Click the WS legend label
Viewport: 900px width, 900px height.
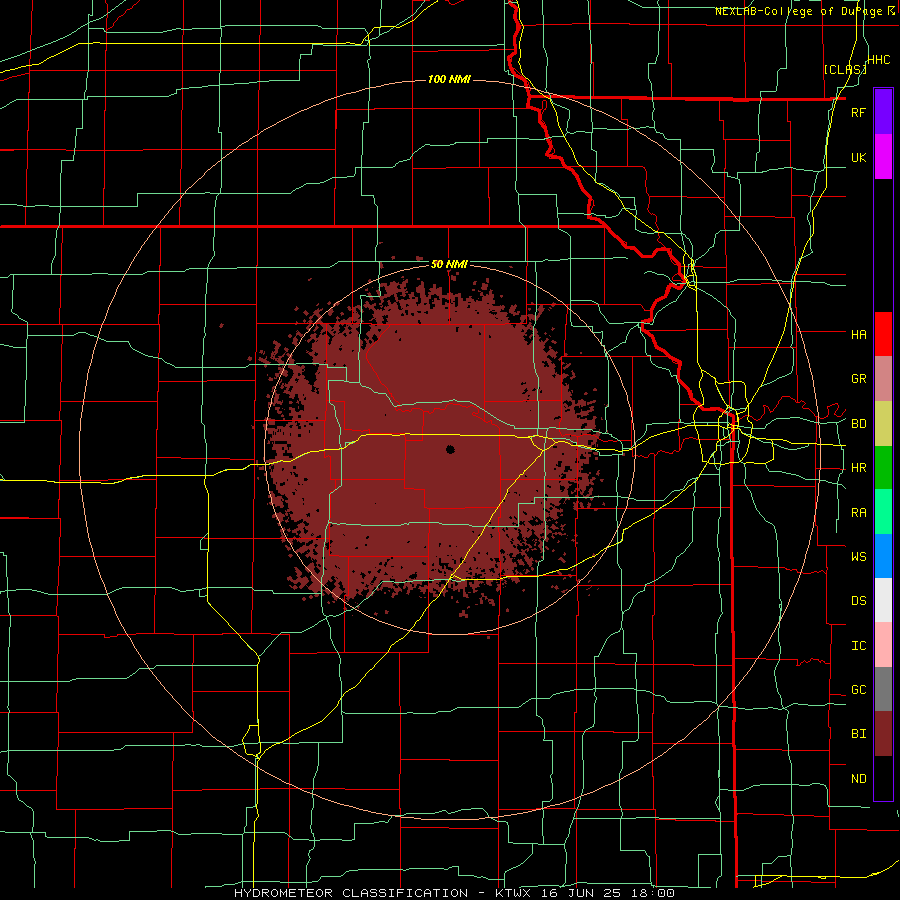(x=858, y=556)
